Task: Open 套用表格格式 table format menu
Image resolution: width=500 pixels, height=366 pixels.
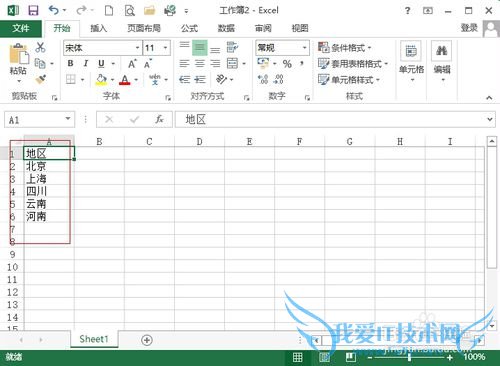Action: tap(353, 63)
